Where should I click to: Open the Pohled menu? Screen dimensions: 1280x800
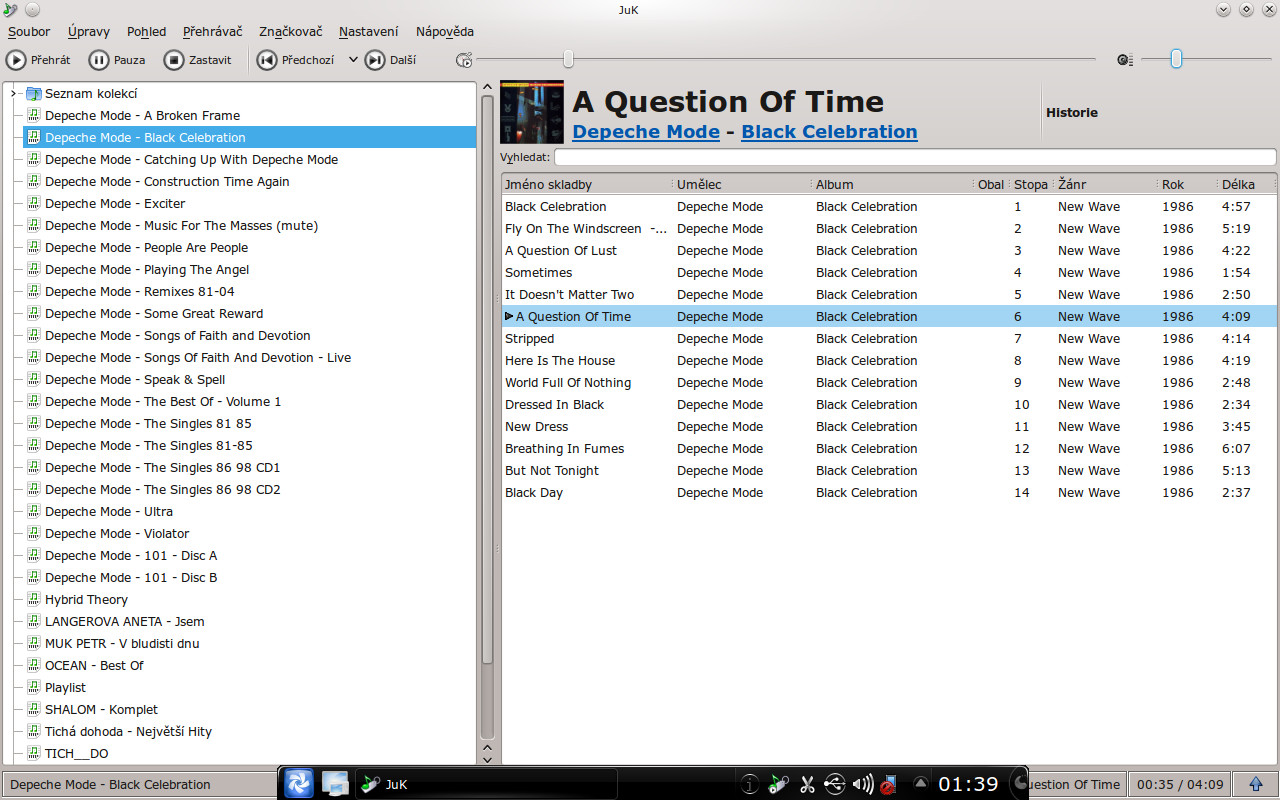click(x=147, y=31)
